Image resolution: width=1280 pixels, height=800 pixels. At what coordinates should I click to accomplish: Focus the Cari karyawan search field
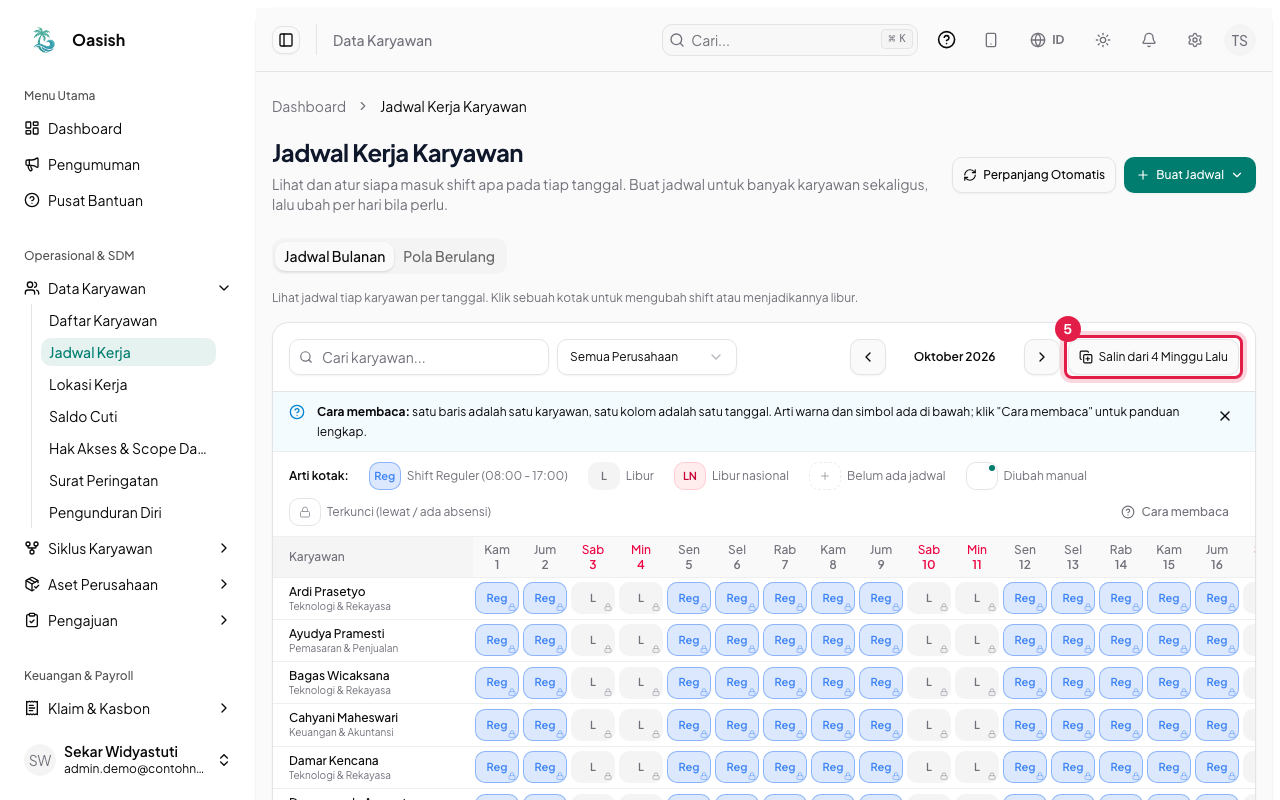click(419, 357)
